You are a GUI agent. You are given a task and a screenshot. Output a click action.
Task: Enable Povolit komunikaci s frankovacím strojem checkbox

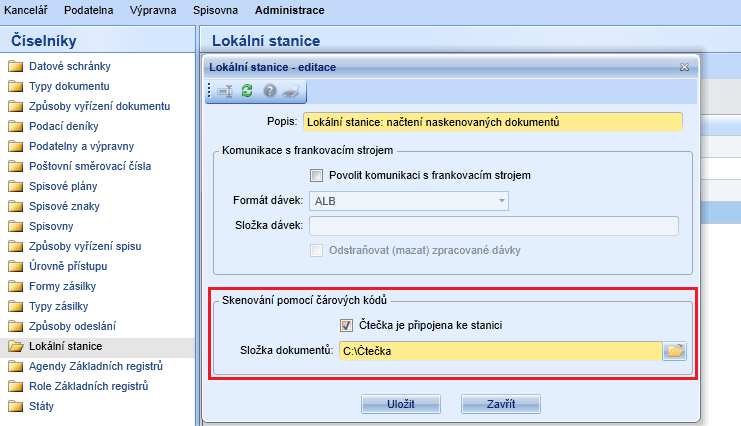(316, 175)
